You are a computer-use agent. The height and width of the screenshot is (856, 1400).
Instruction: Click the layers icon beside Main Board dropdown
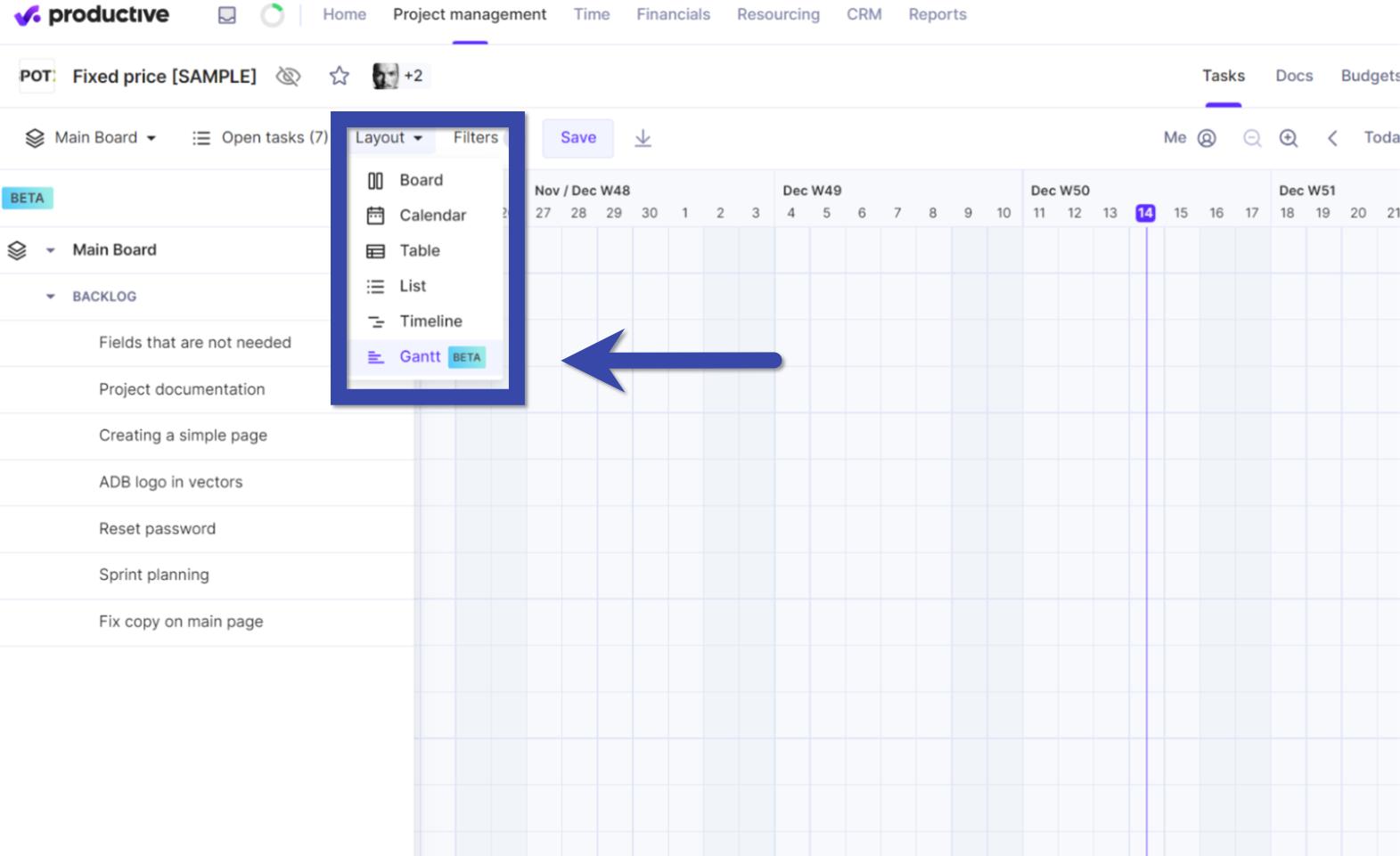coord(35,138)
